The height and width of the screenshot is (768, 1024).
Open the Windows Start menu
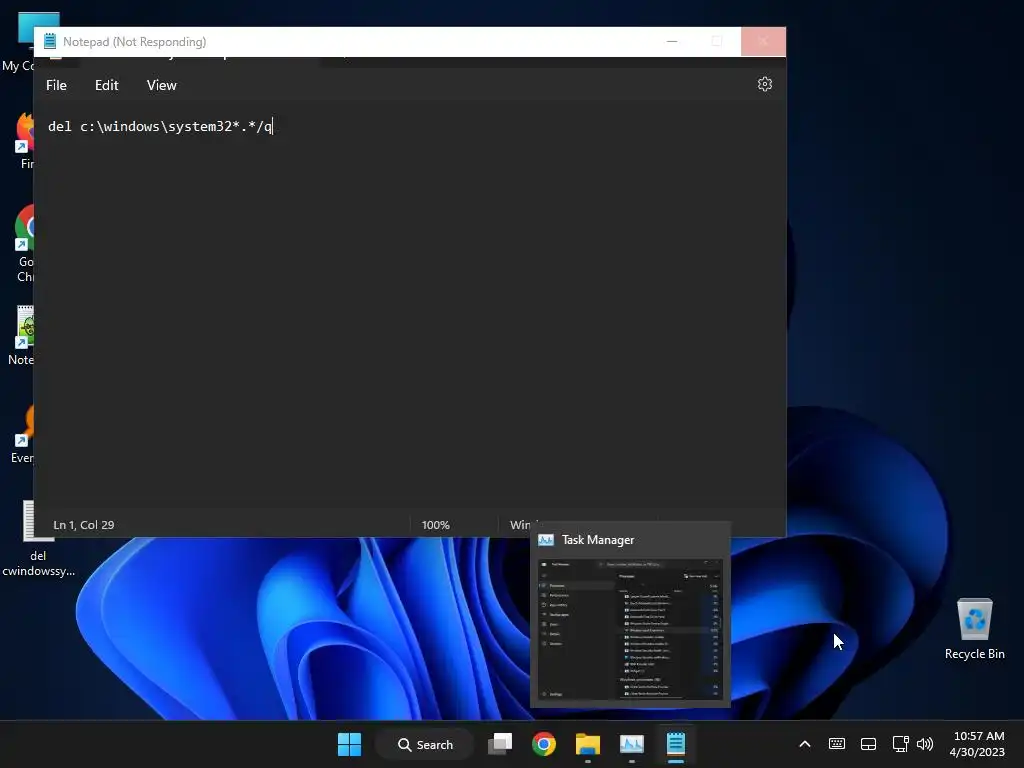[349, 744]
